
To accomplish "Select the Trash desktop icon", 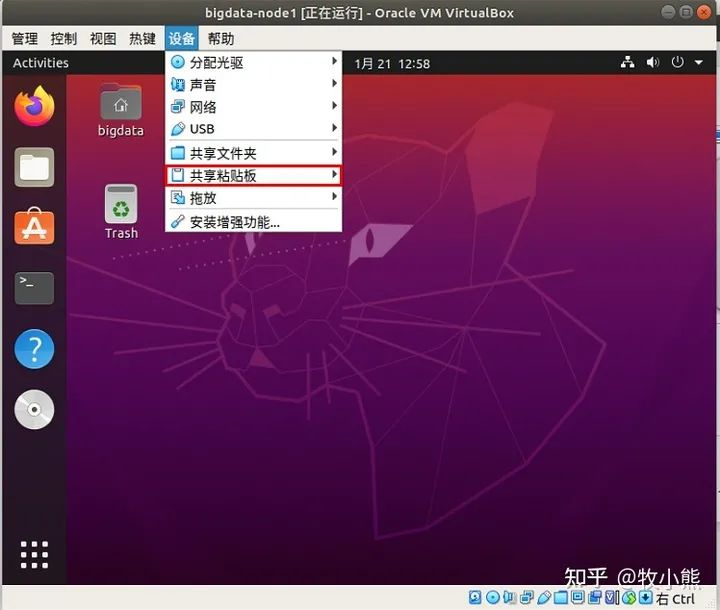I will [x=121, y=212].
